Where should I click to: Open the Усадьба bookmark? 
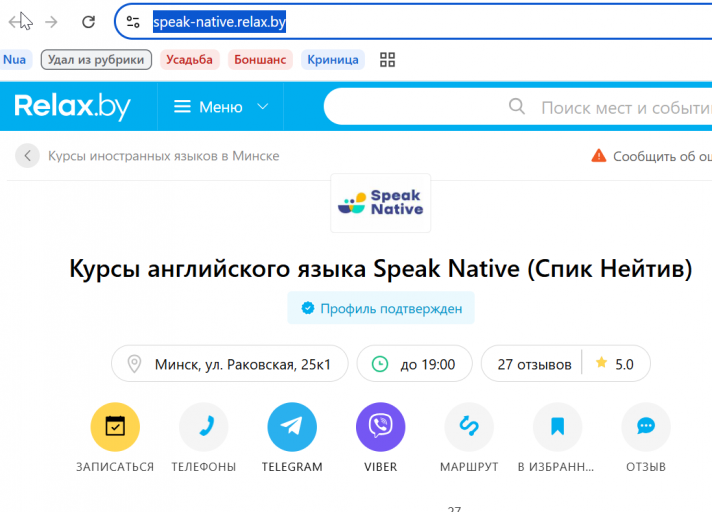tap(189, 59)
